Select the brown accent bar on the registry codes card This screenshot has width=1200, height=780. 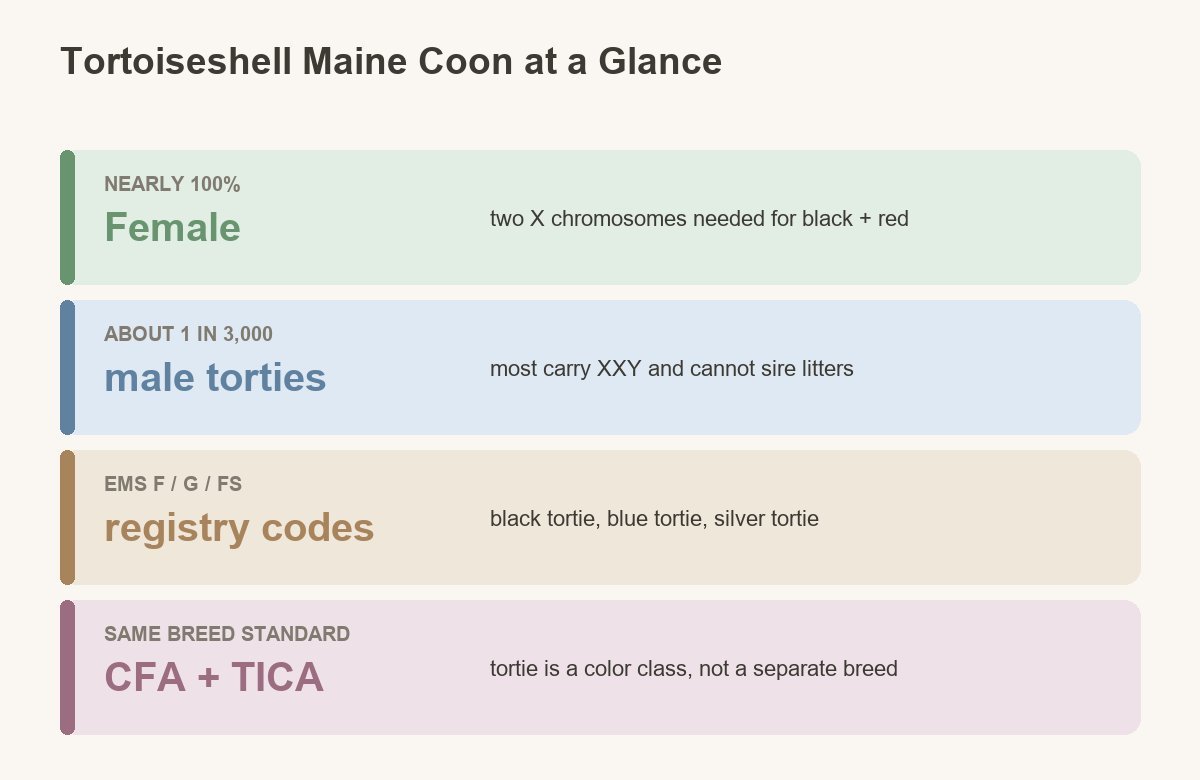67,517
